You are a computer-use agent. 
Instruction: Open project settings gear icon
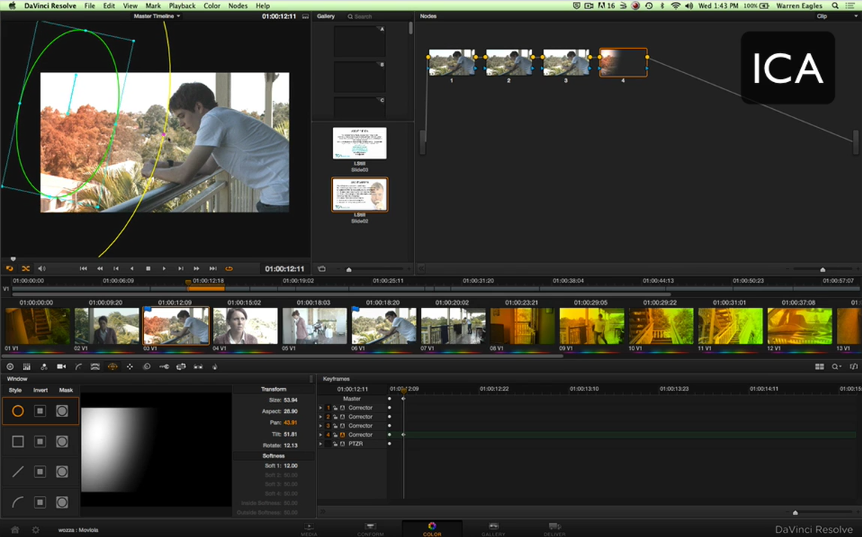pos(36,530)
